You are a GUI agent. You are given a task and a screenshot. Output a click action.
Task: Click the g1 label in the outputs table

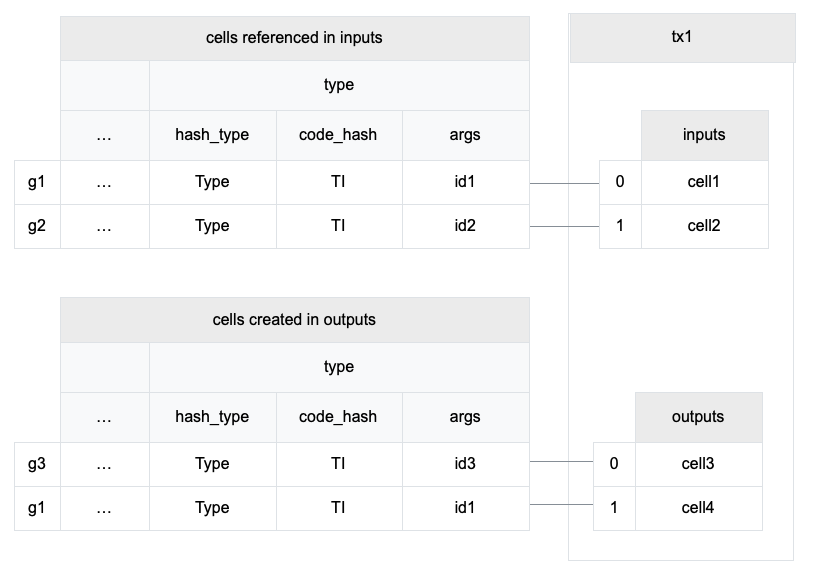pyautogui.click(x=37, y=508)
